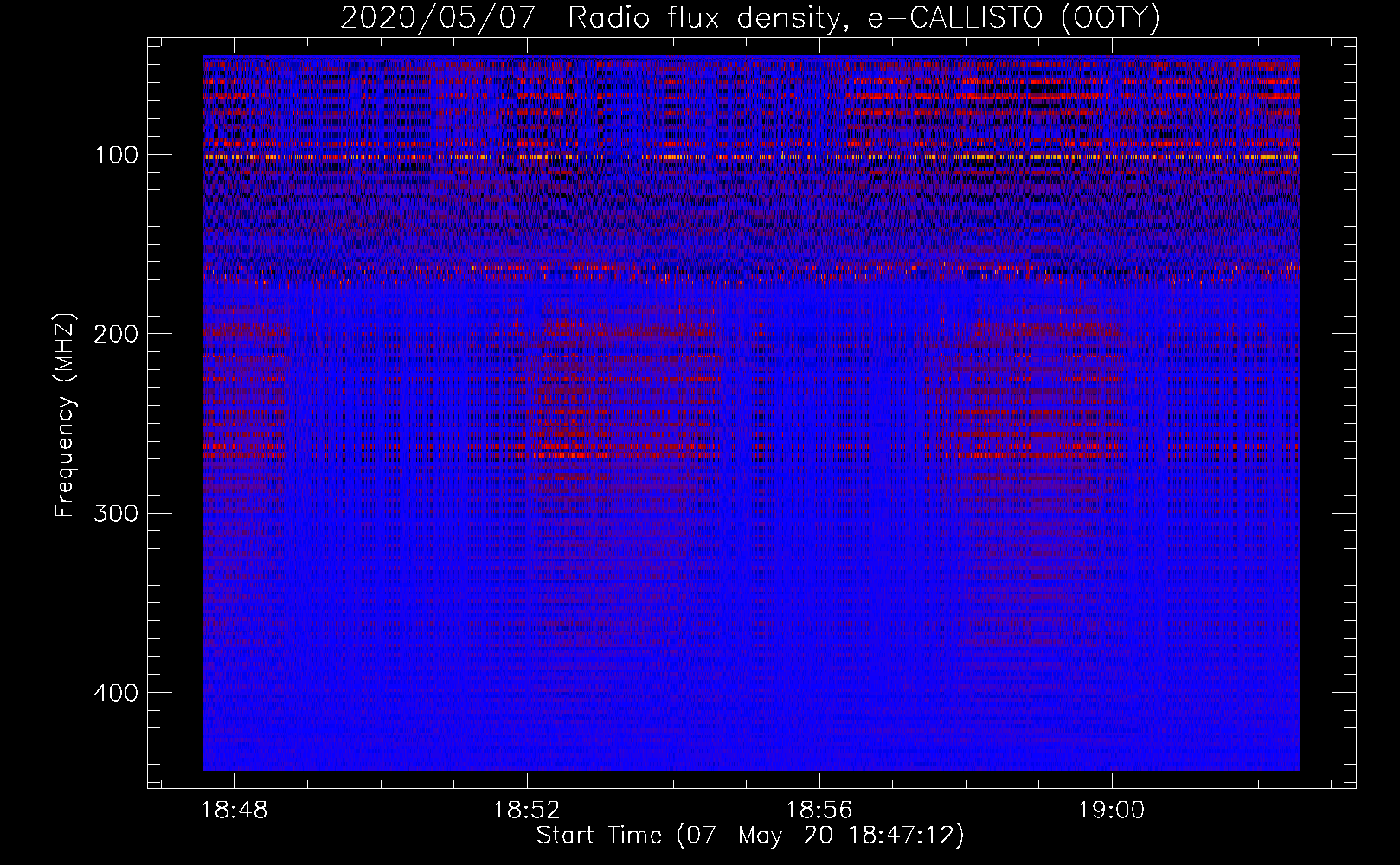Select the '200' frequency axis label
The width and height of the screenshot is (1400, 865).
coord(115,335)
